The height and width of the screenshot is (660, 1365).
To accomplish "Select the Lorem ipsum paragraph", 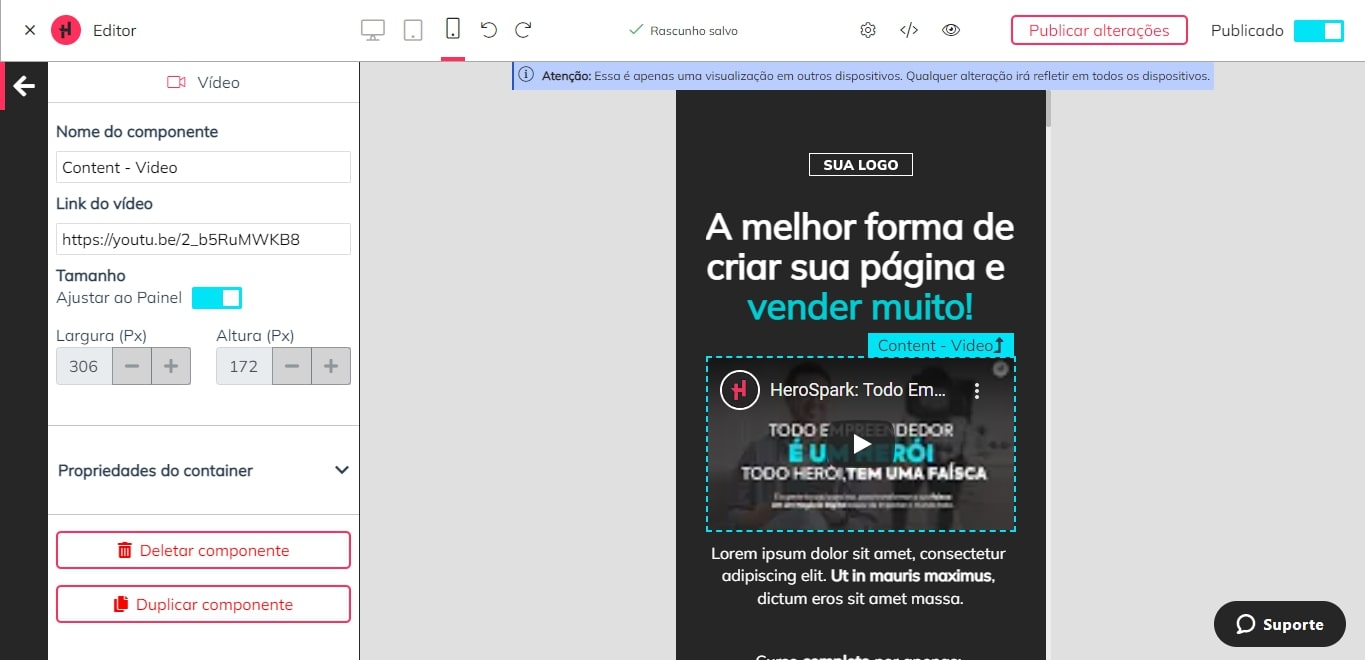I will coord(858,576).
